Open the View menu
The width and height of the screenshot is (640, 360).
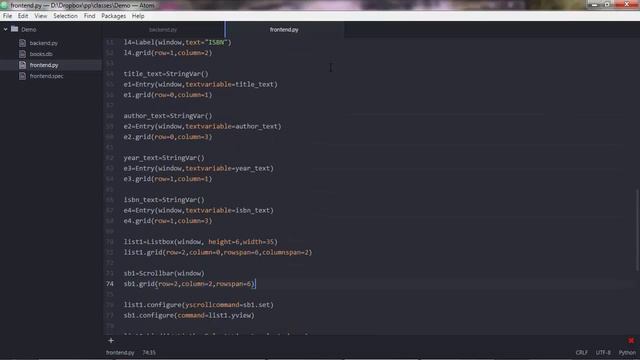(40, 16)
